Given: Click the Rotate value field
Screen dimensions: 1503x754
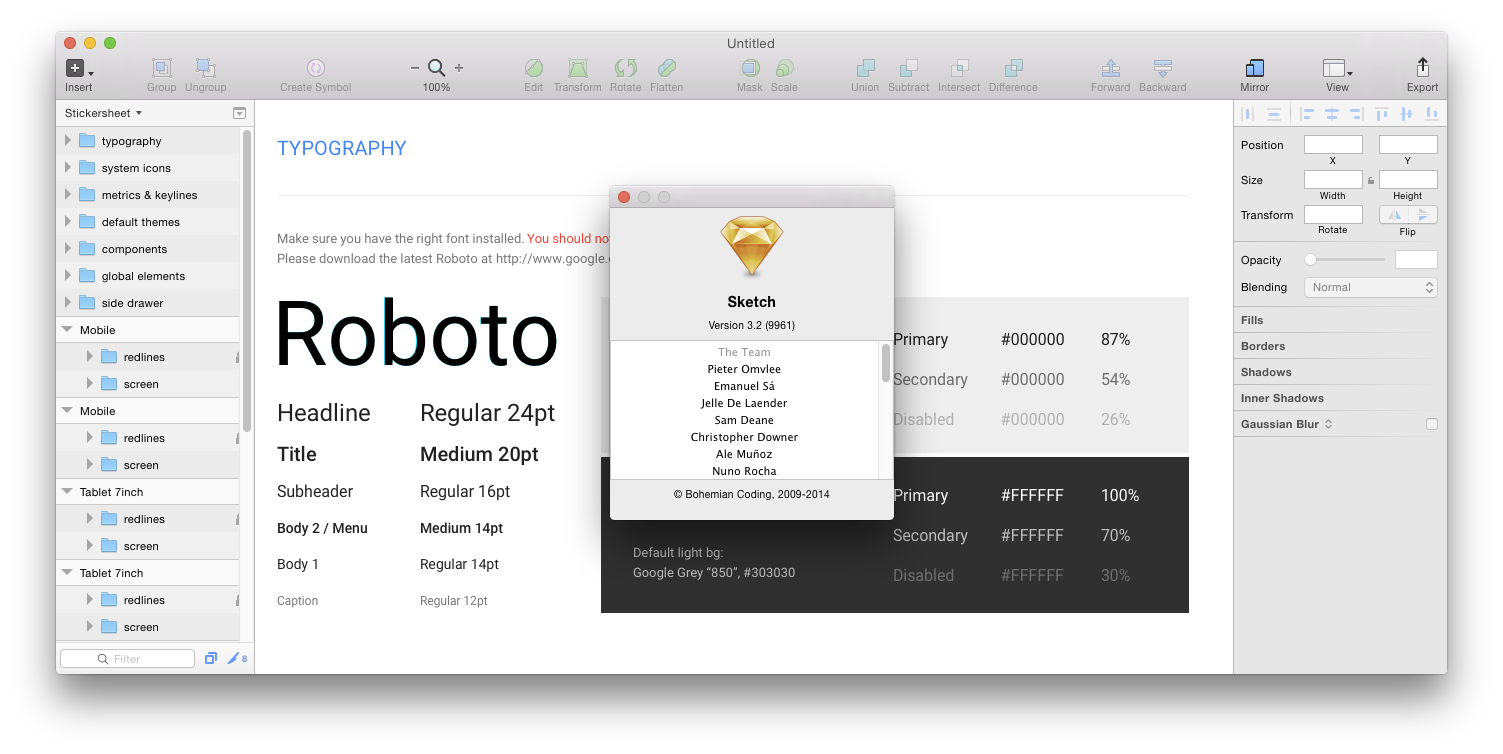Looking at the screenshot, I should (1333, 215).
